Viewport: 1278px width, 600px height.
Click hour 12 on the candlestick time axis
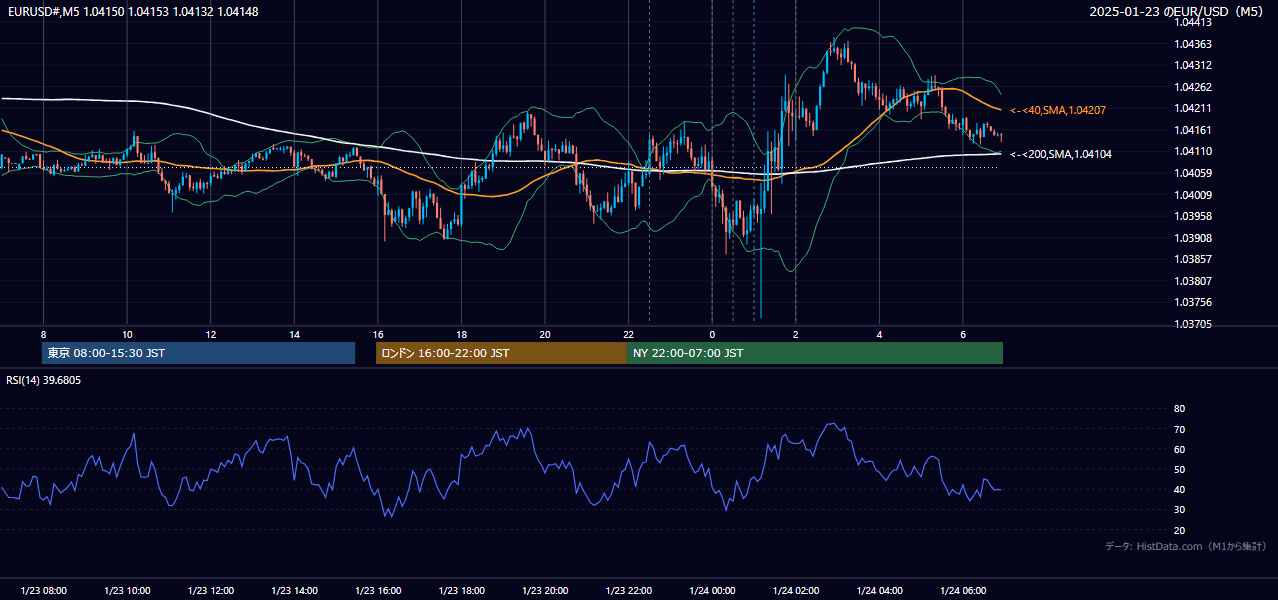pos(210,334)
